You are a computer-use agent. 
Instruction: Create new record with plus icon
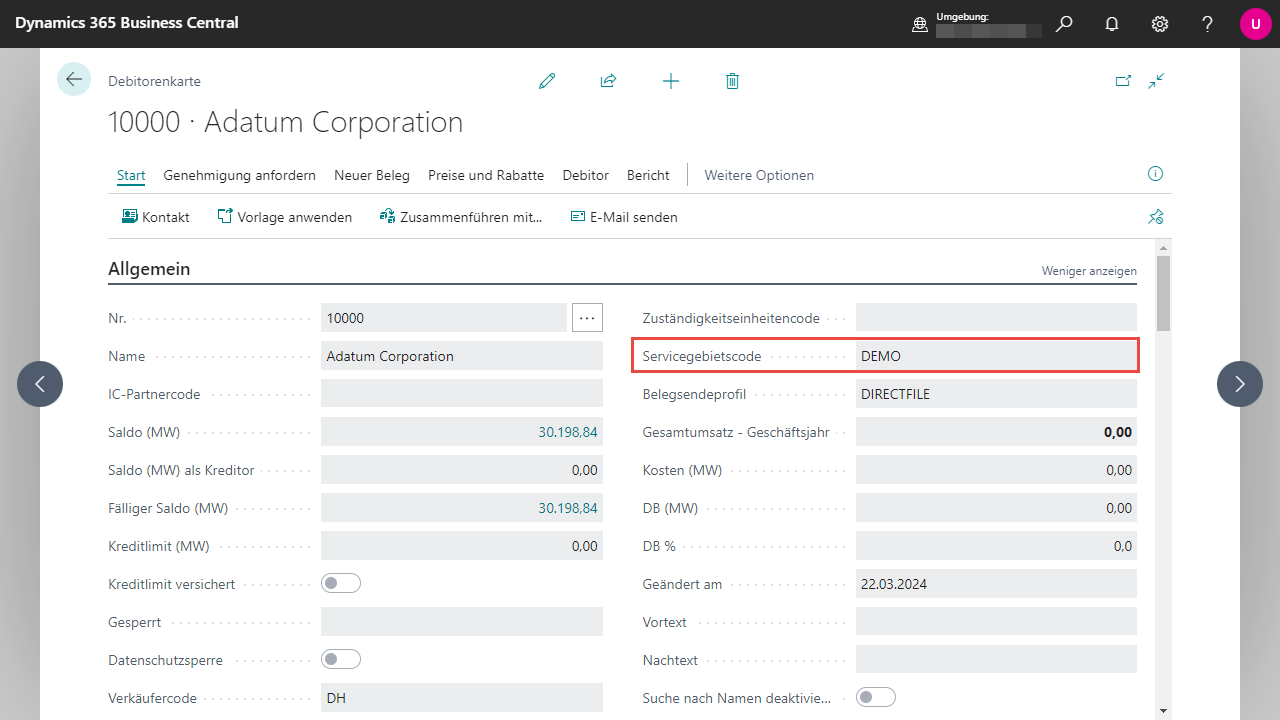[671, 81]
